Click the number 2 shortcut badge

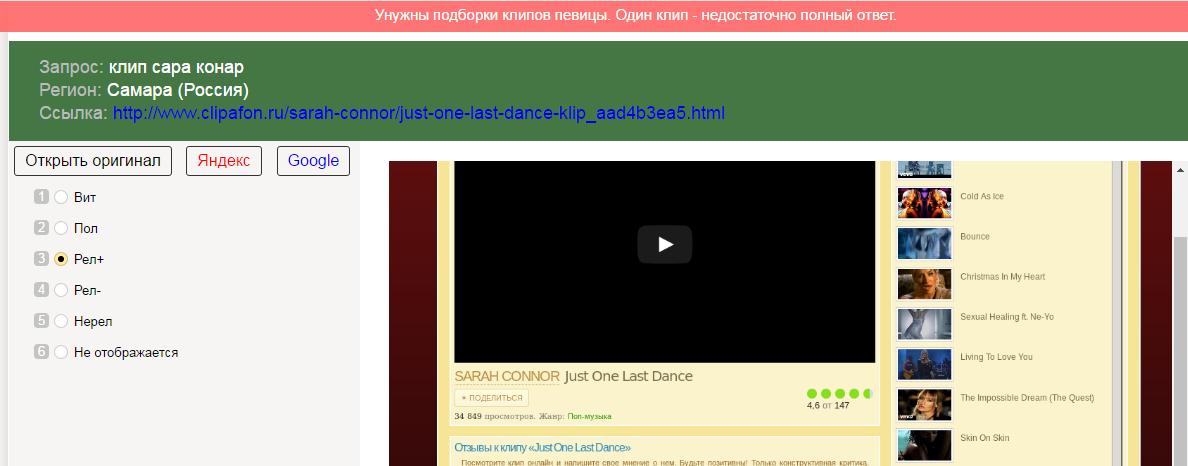coord(41,228)
